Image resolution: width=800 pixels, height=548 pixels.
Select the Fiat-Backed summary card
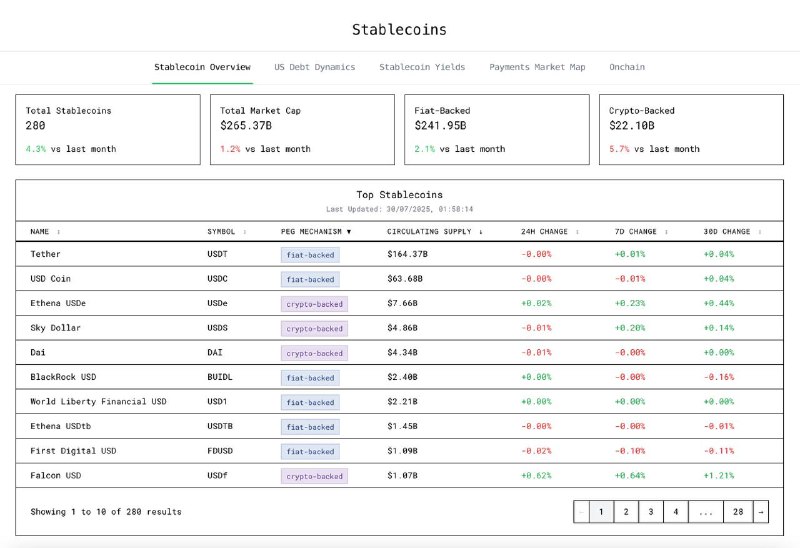[x=496, y=129]
